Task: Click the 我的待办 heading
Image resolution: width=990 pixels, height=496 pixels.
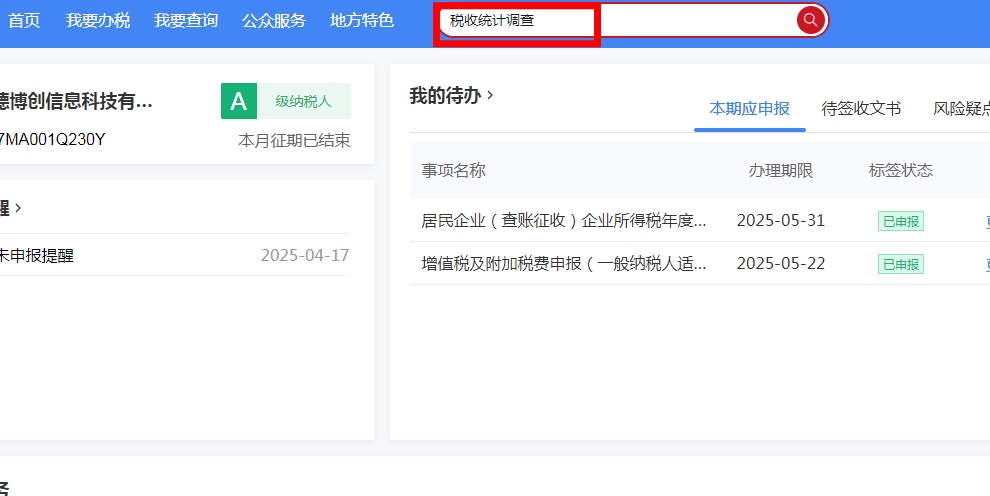Action: point(445,96)
